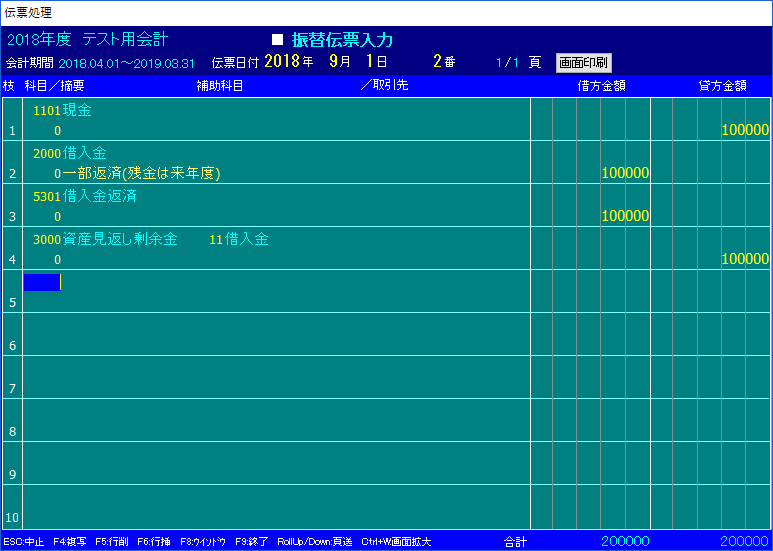Viewport: 773px width, 551px height.
Task: Click the 科目/摘要 column header
Action: point(54,86)
